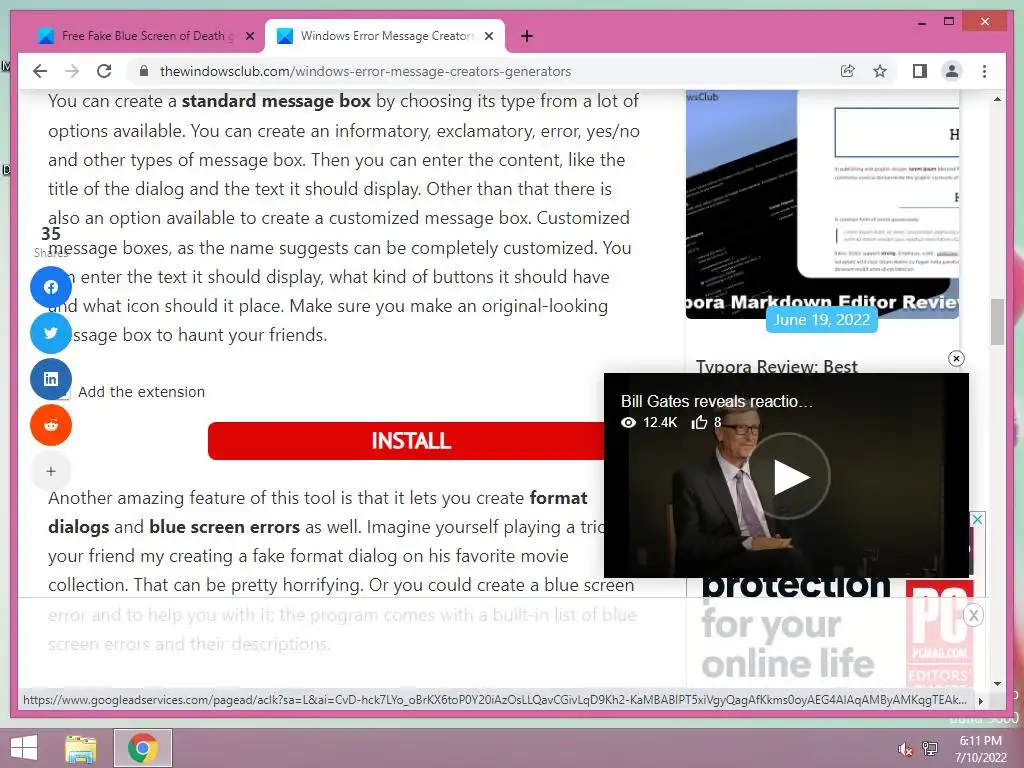Open the taskbar clock showing 6:11 PM
1024x768 pixels.
981,749
